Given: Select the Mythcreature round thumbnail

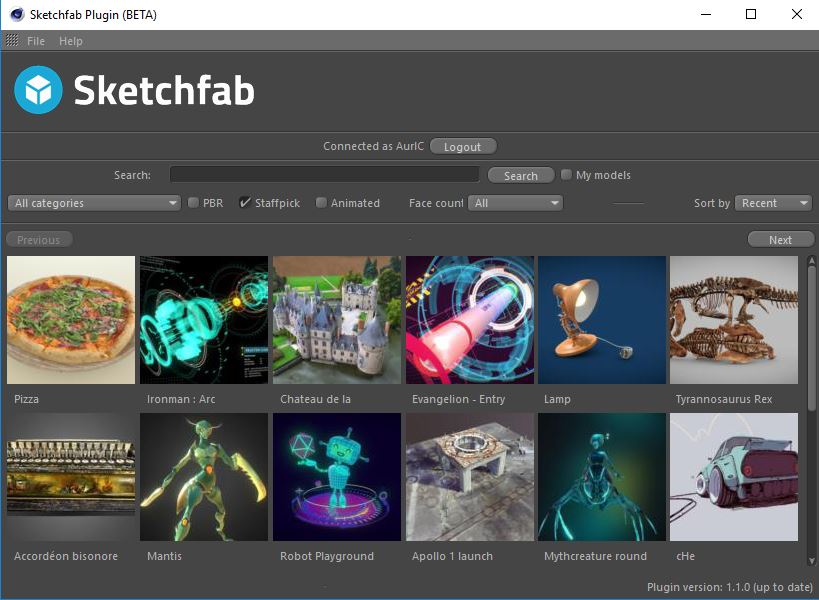Looking at the screenshot, I should pyautogui.click(x=602, y=477).
